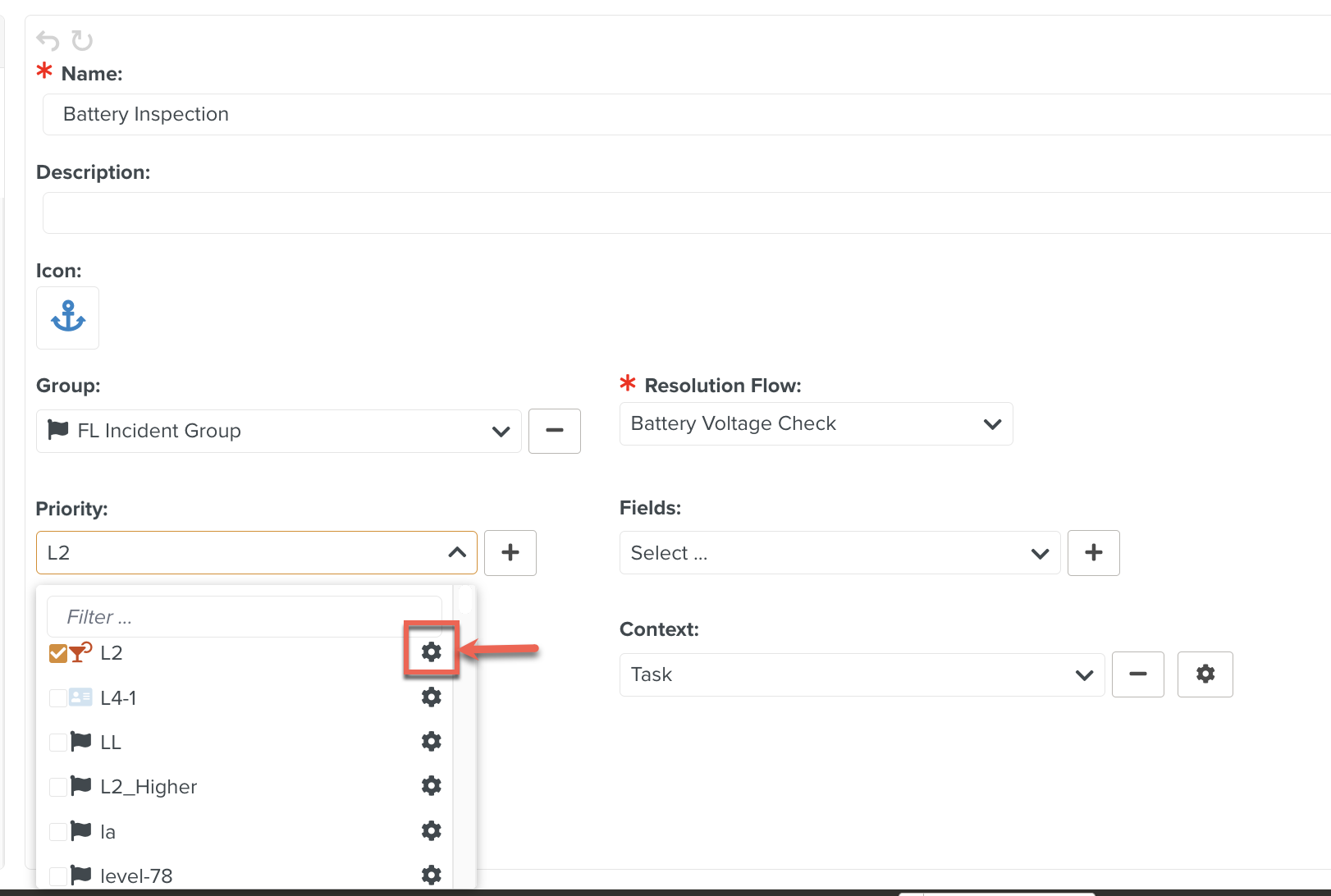The height and width of the screenshot is (896, 1331).
Task: Click the anchor icon under Icon label
Action: (67, 318)
